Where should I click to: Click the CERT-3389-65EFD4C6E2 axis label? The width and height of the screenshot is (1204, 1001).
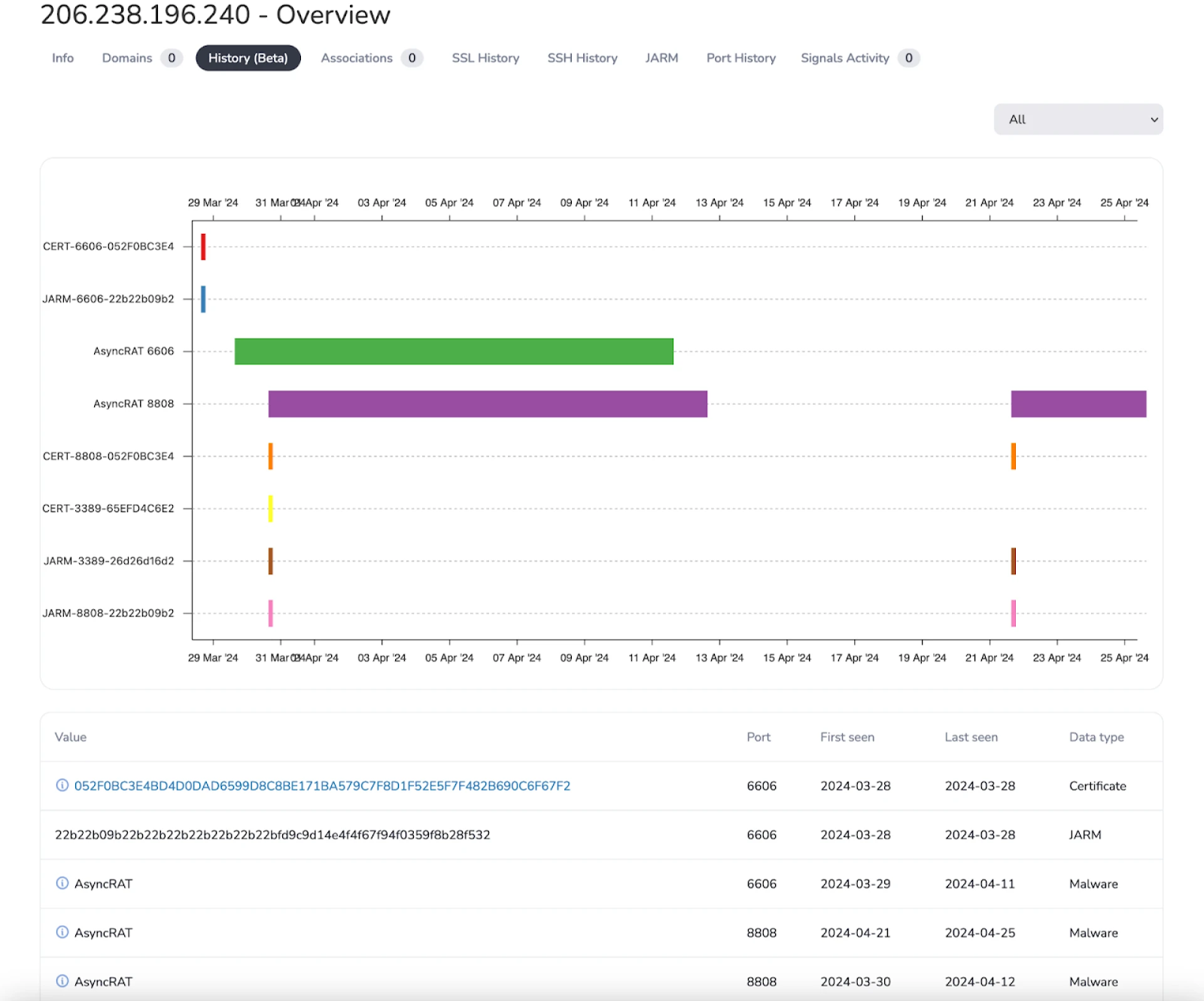point(108,508)
